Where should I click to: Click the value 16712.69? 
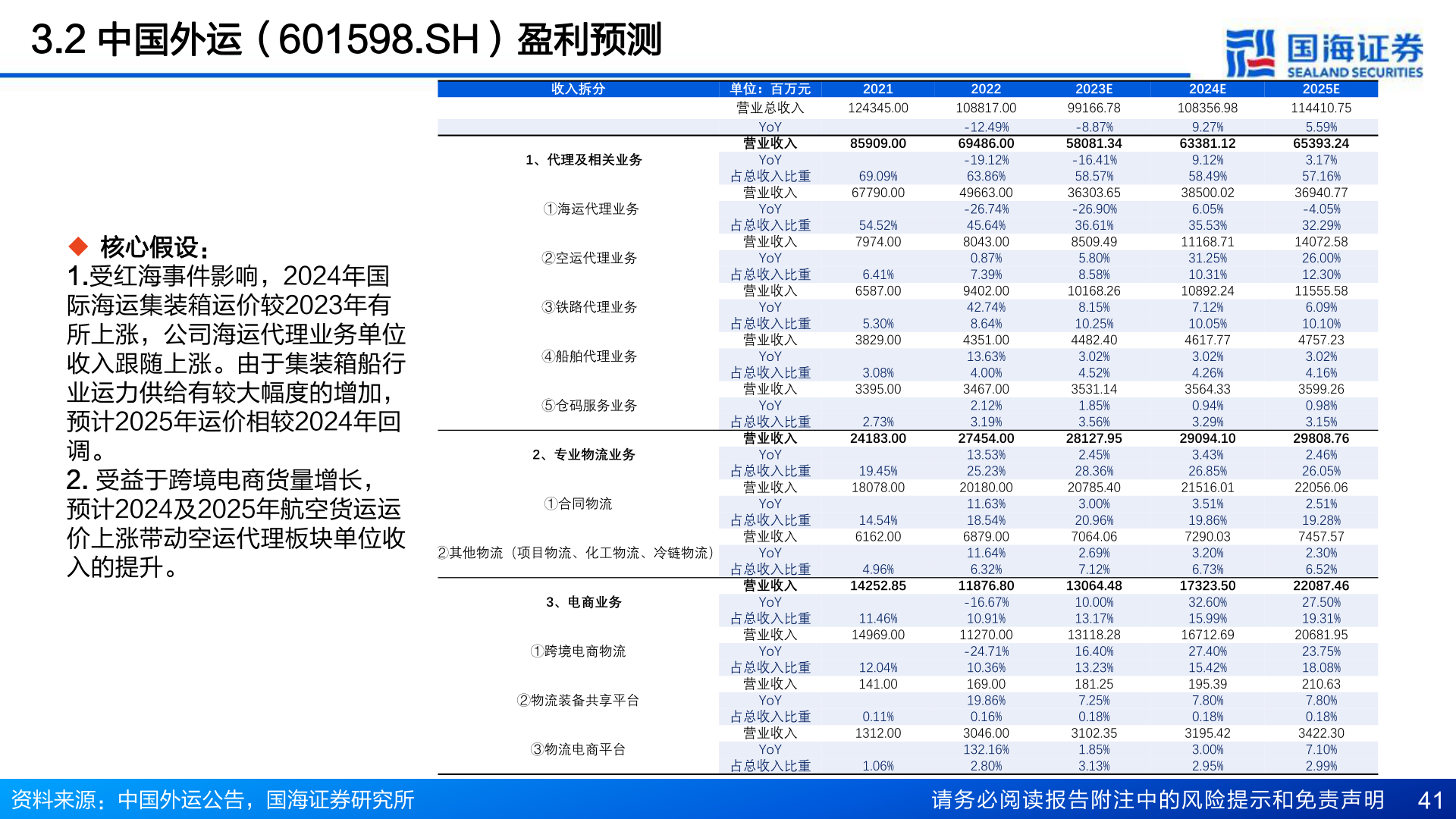click(1207, 635)
